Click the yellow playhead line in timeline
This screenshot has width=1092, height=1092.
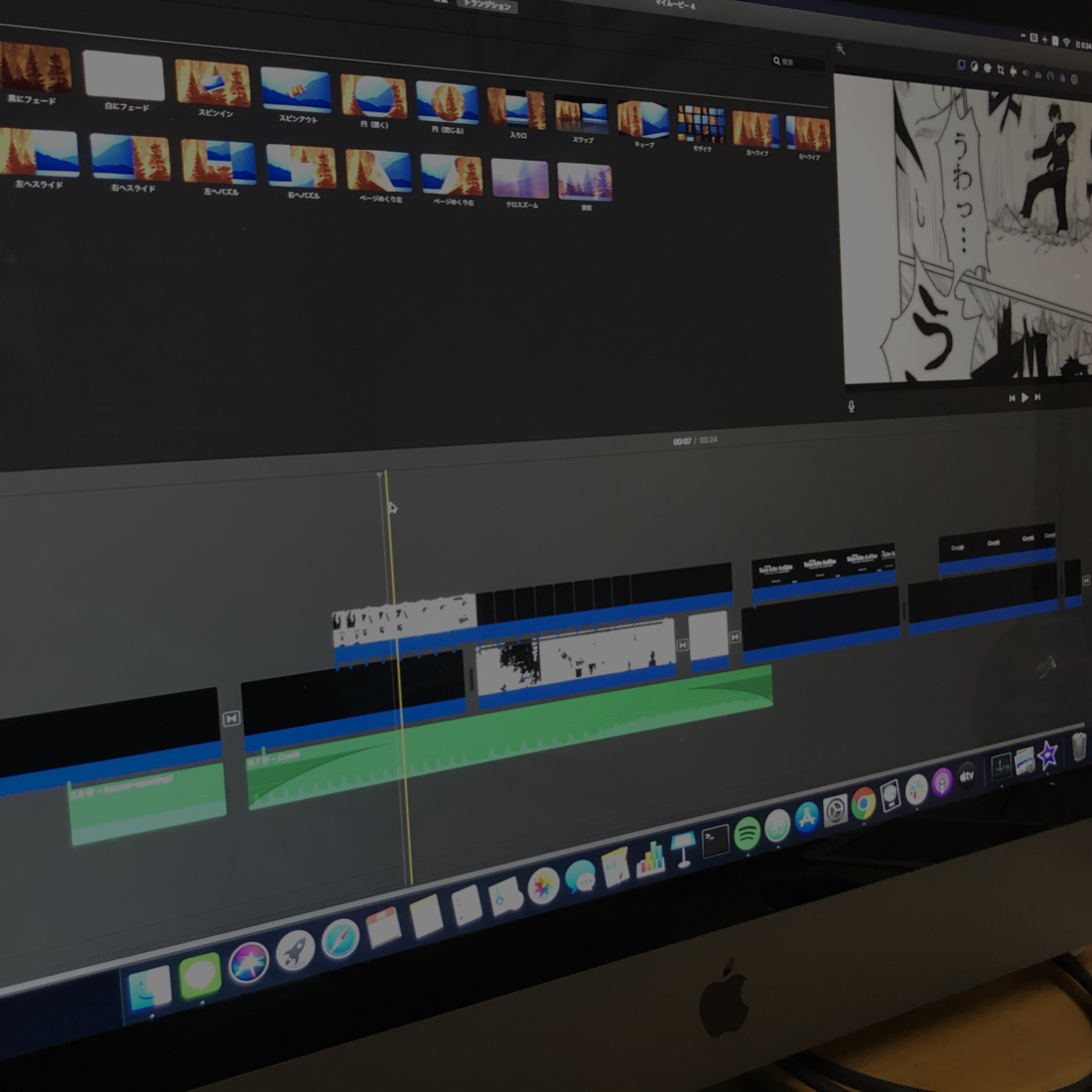397,679
